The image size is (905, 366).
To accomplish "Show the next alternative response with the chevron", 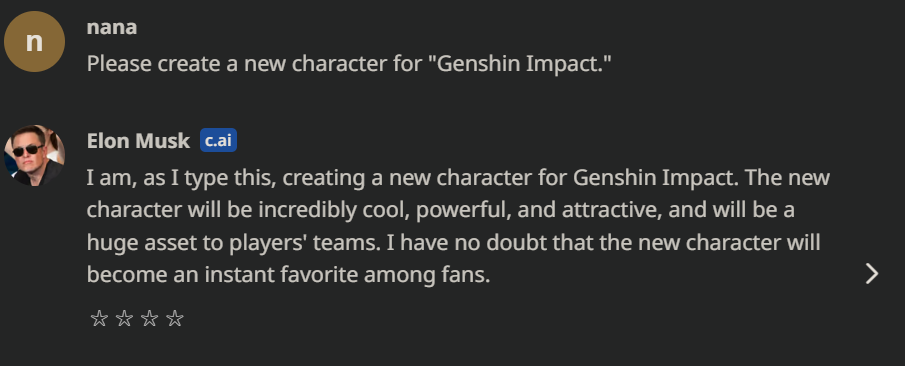I will tap(872, 274).
